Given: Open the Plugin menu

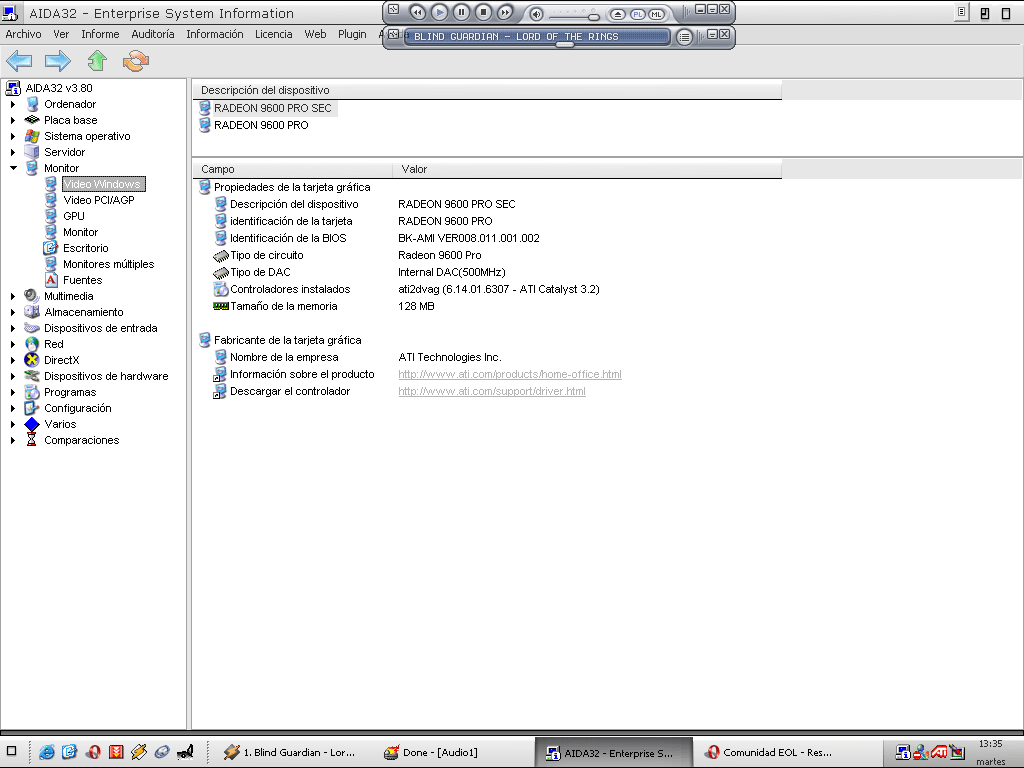Looking at the screenshot, I should pos(352,34).
